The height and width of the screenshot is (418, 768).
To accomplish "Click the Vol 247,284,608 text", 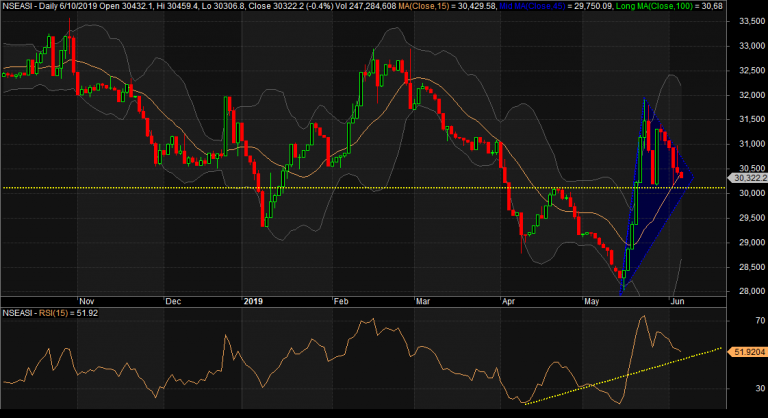I will [x=365, y=6].
